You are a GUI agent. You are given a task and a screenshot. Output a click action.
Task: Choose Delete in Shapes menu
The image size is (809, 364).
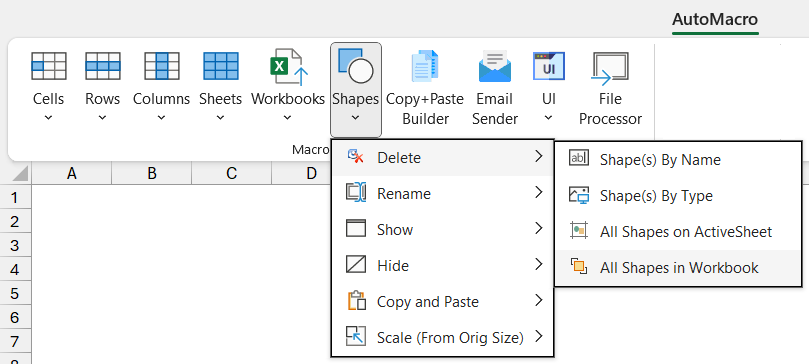point(443,157)
